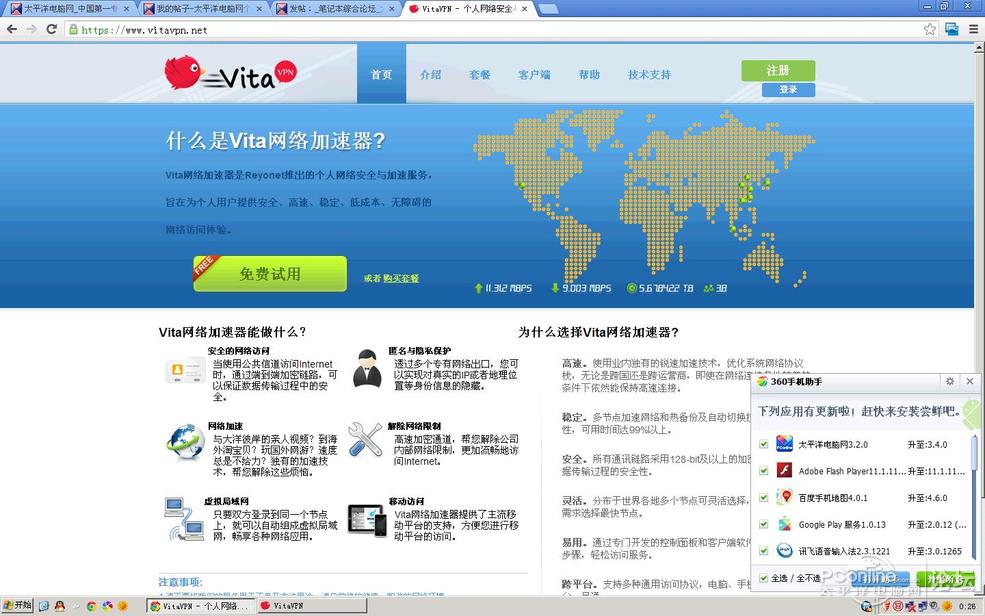
Task: Click the secure network access card icon
Action: click(x=185, y=370)
